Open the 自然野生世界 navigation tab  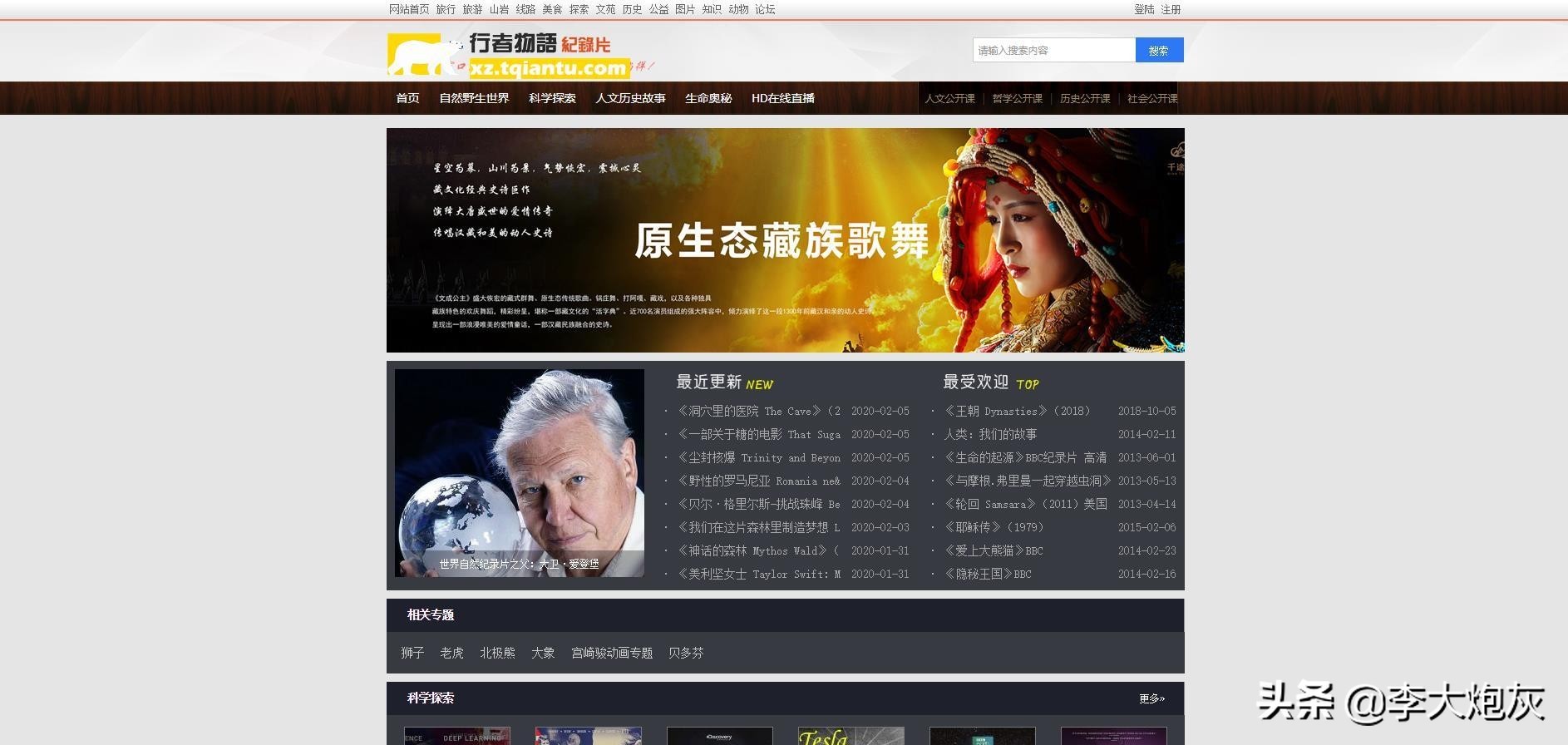click(474, 98)
